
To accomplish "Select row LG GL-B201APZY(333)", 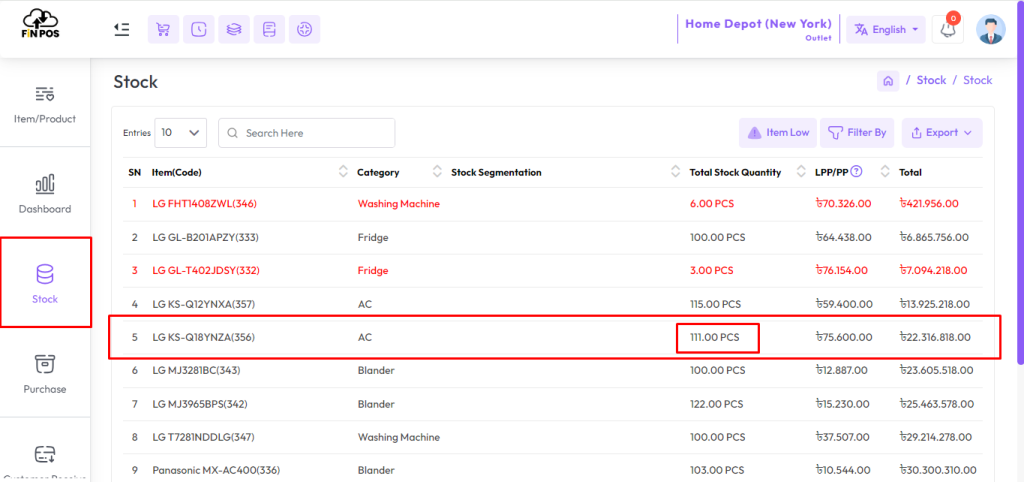I will click(x=552, y=238).
